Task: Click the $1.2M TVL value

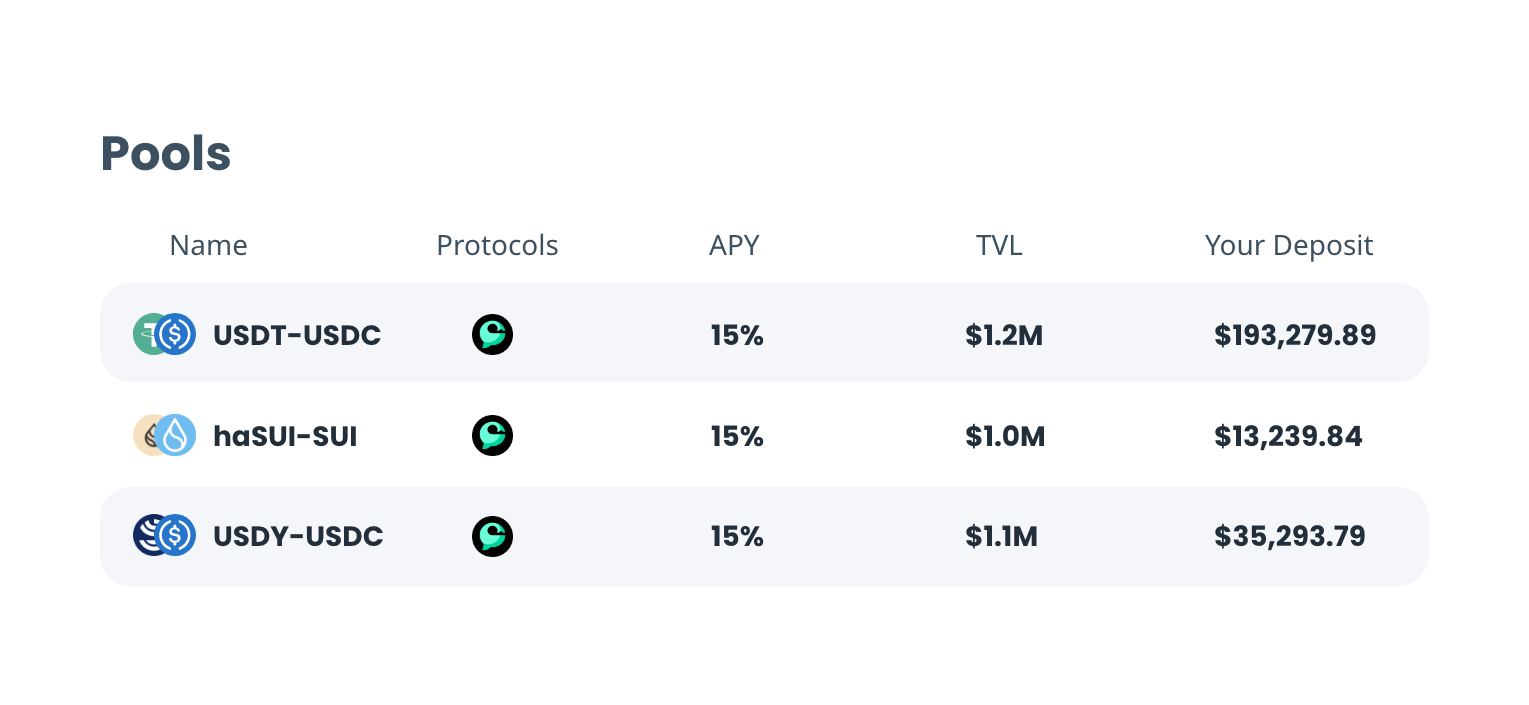Action: [x=1004, y=335]
